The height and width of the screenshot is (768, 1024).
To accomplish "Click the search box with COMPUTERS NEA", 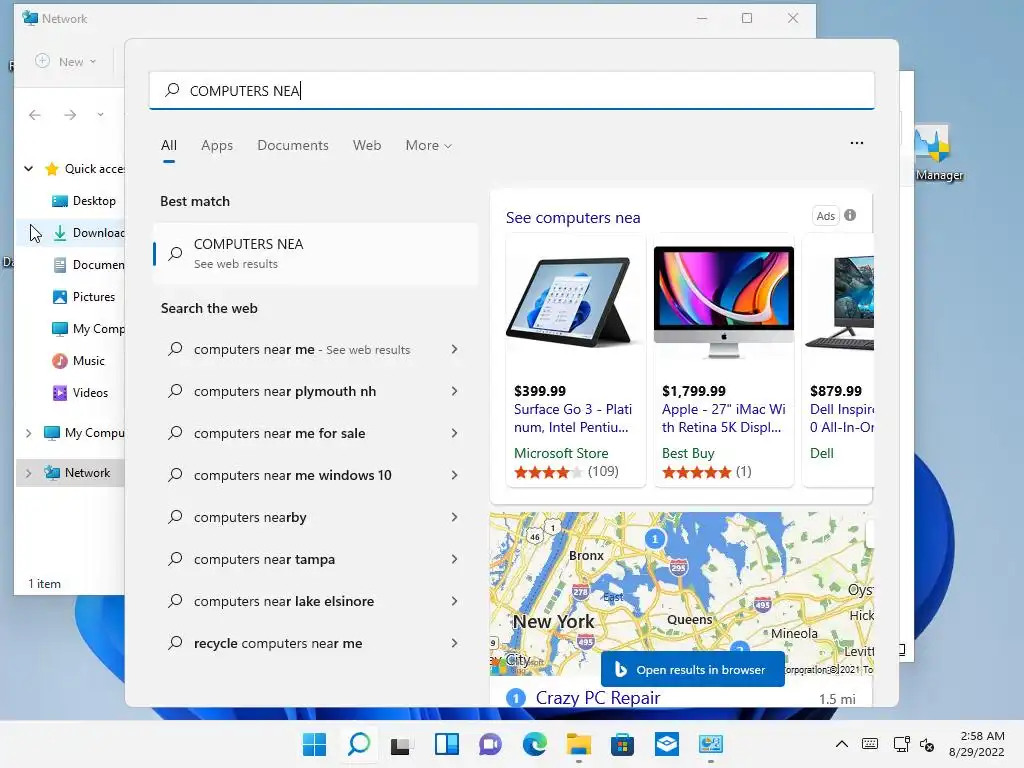I will click(512, 91).
